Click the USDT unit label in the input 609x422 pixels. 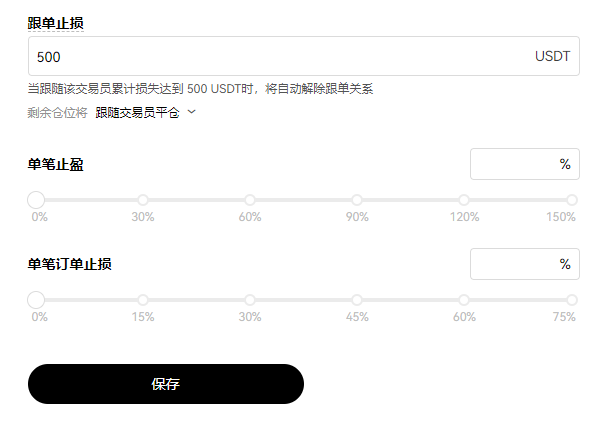552,57
